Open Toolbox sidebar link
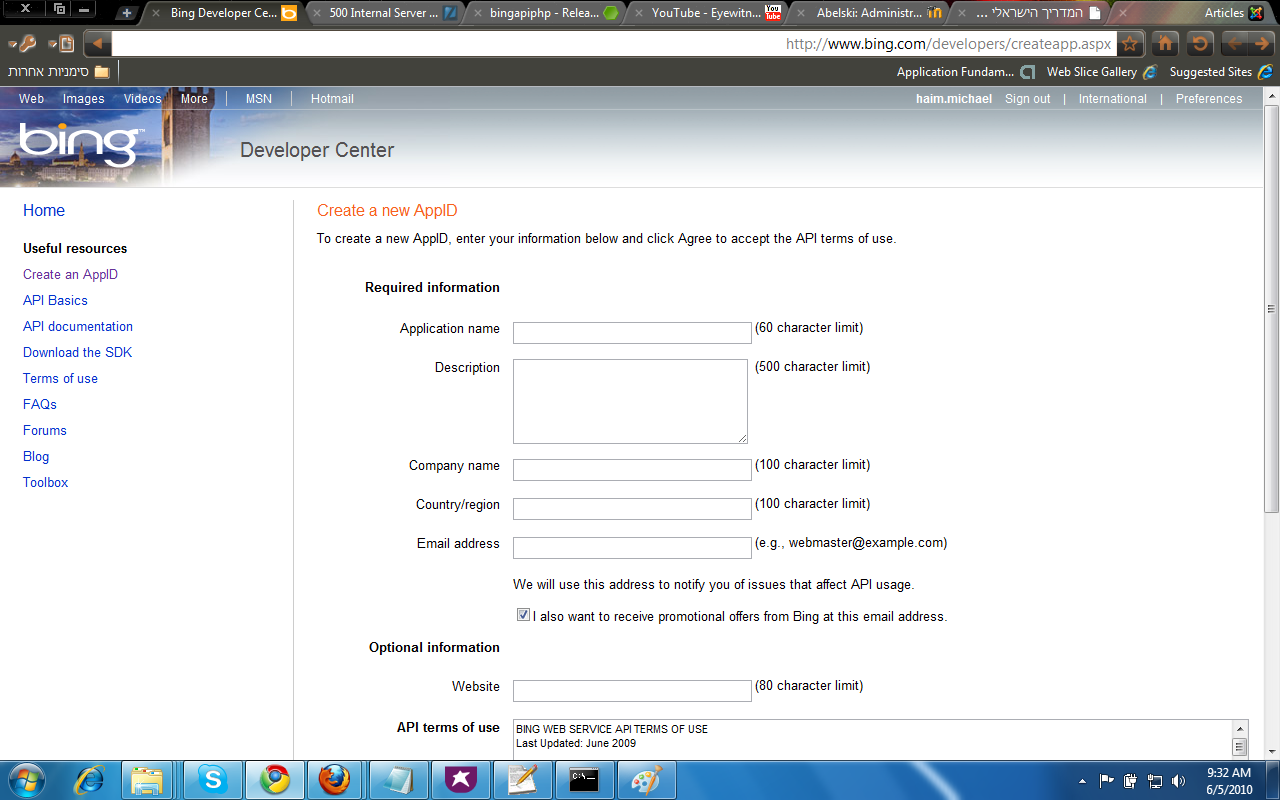1280x800 pixels. (x=46, y=482)
